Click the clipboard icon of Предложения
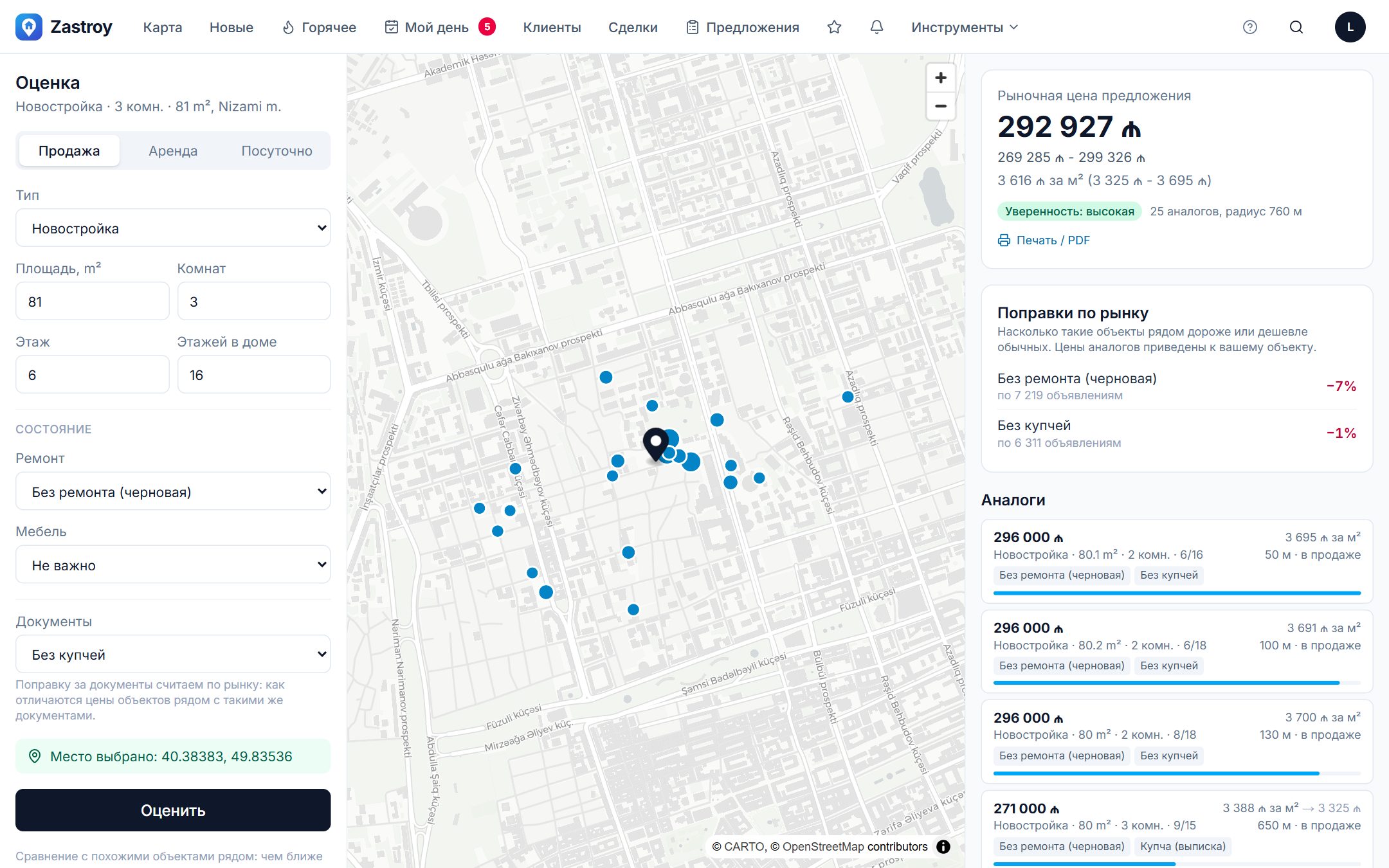Screen dimensions: 1389x868 click(x=693, y=27)
